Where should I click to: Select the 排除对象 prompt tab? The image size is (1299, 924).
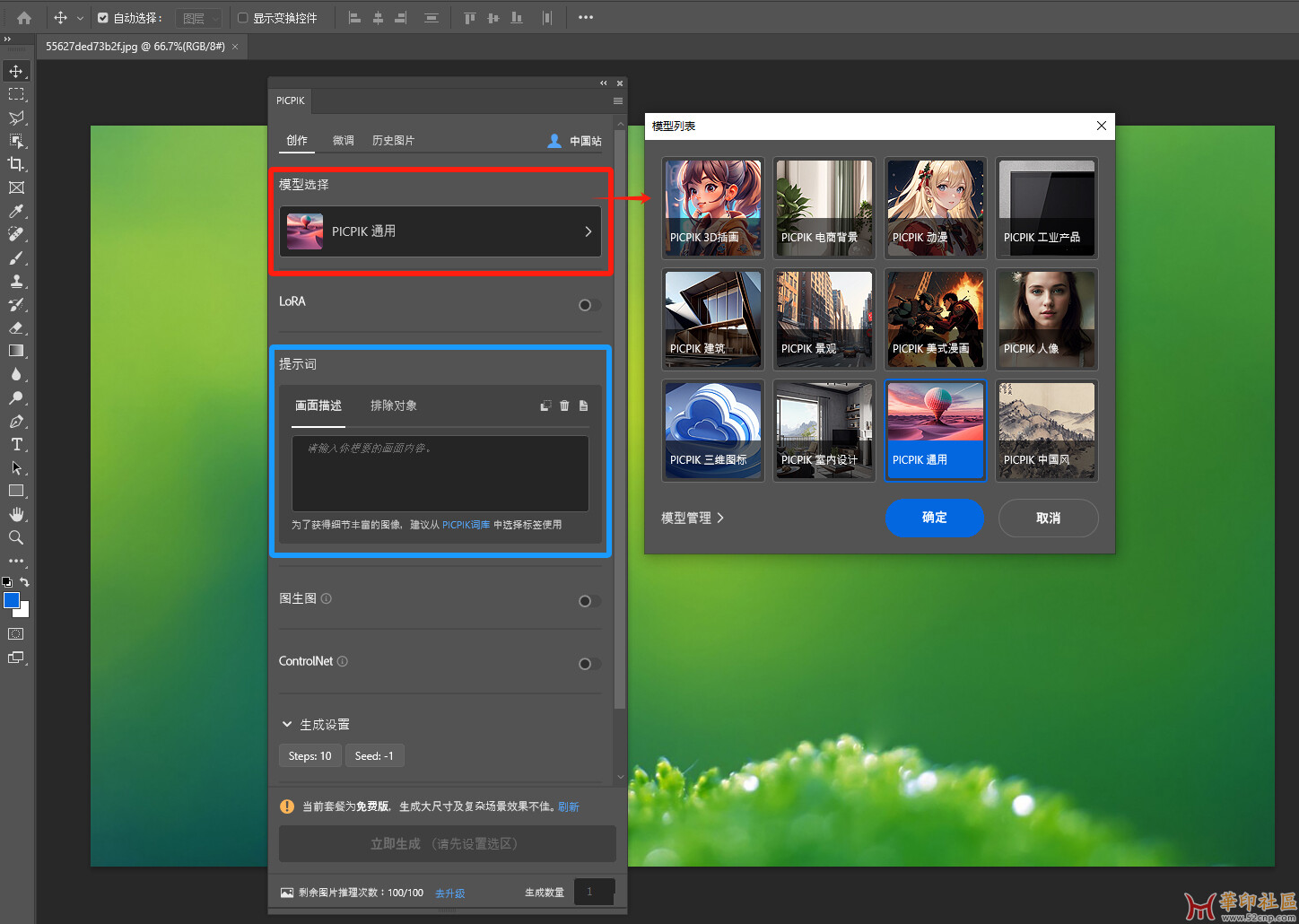394,405
